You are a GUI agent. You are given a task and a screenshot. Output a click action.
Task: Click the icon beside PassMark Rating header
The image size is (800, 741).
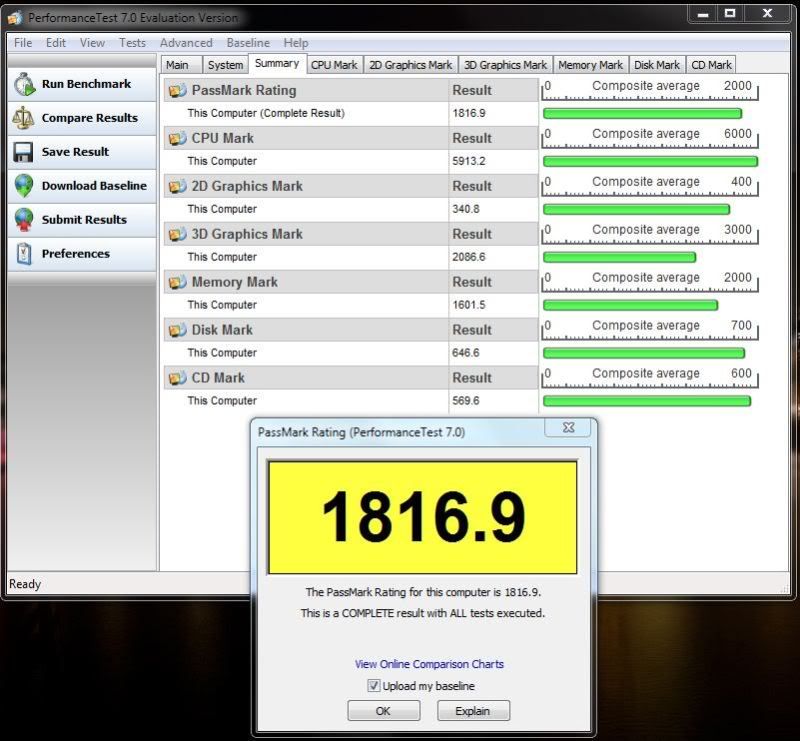point(178,91)
